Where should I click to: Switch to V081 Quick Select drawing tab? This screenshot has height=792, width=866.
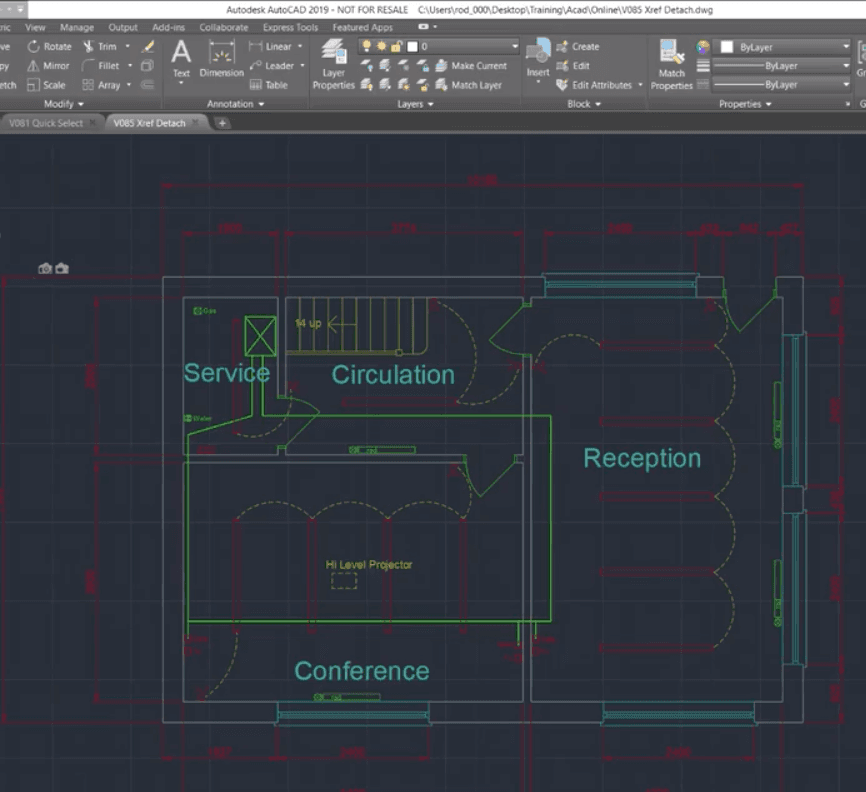coord(46,123)
